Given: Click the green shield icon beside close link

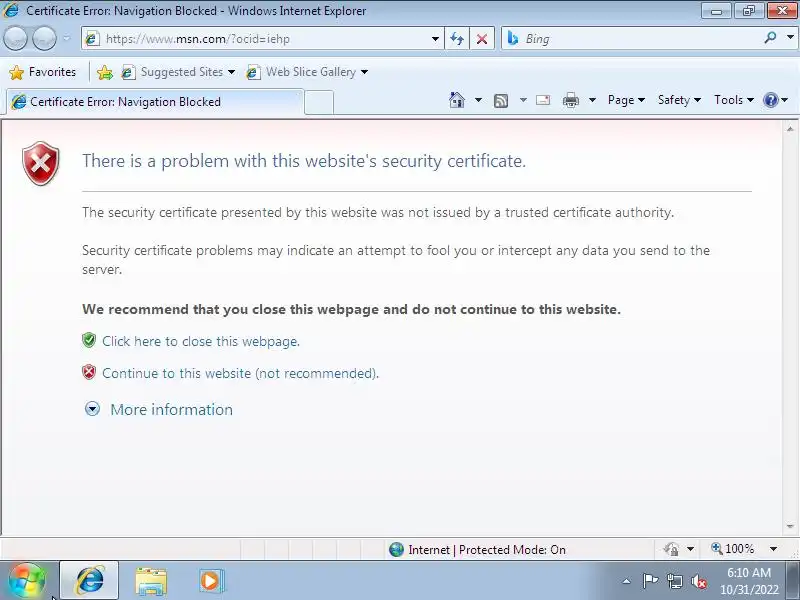Looking at the screenshot, I should click(89, 340).
